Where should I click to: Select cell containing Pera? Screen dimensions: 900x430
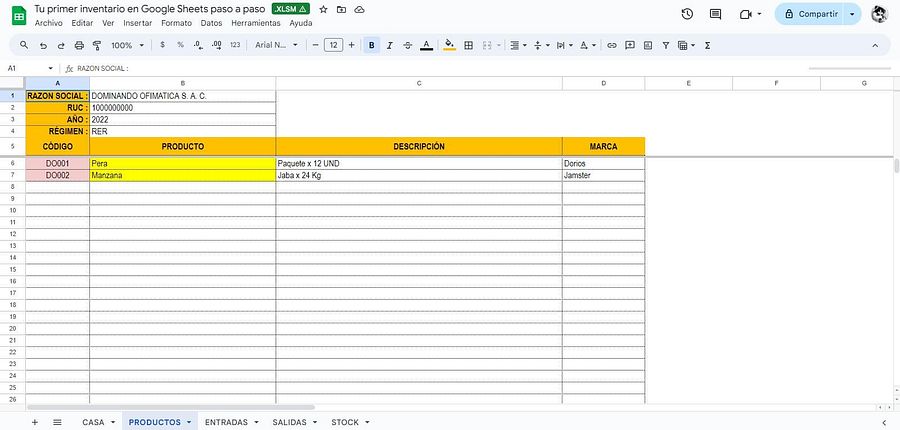point(183,164)
